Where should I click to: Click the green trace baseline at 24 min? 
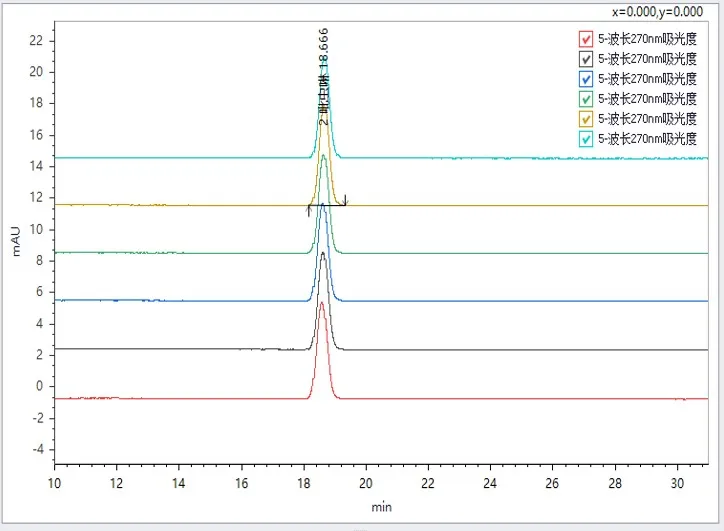491,252
